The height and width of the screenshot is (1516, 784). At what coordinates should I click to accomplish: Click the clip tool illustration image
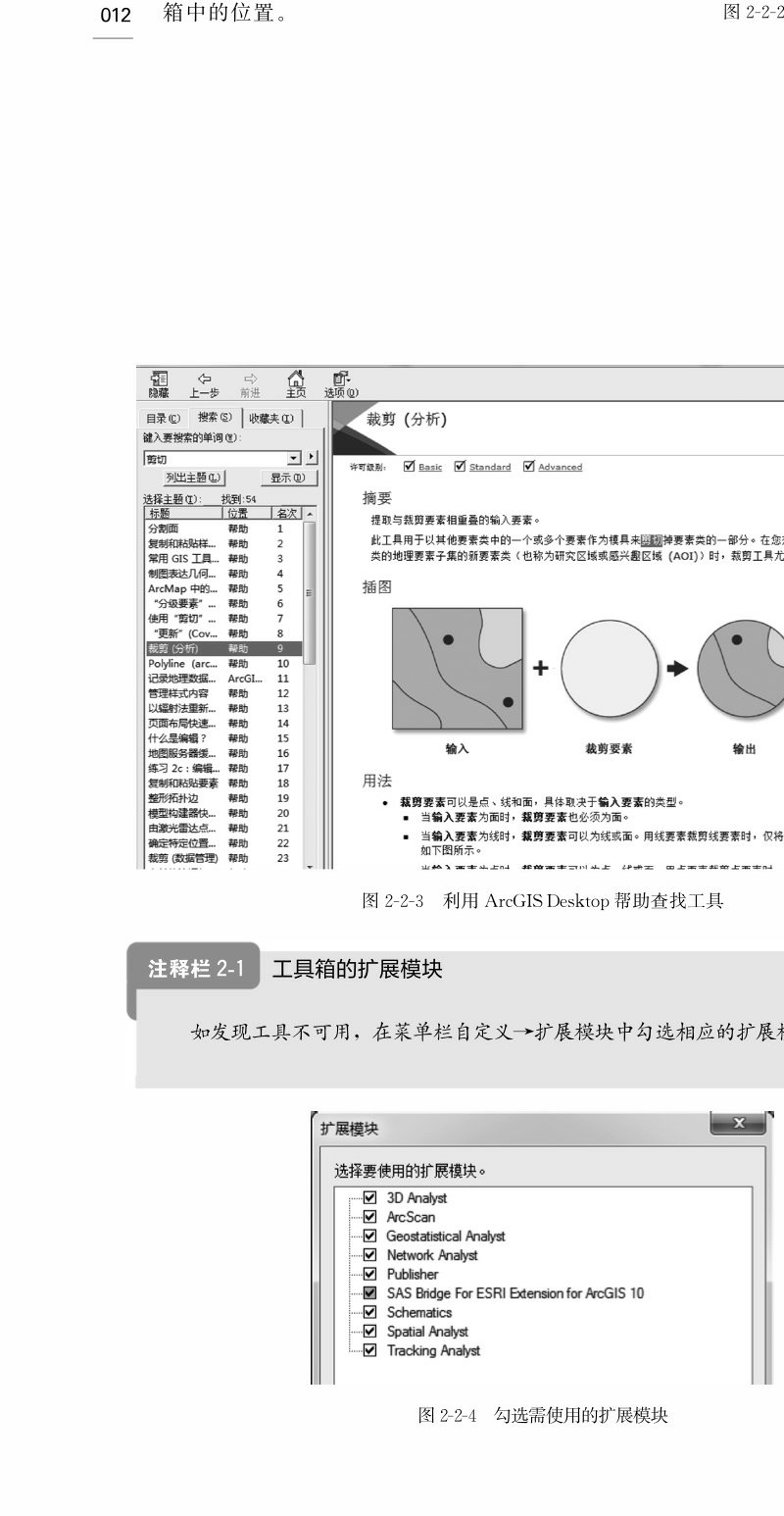click(x=588, y=680)
